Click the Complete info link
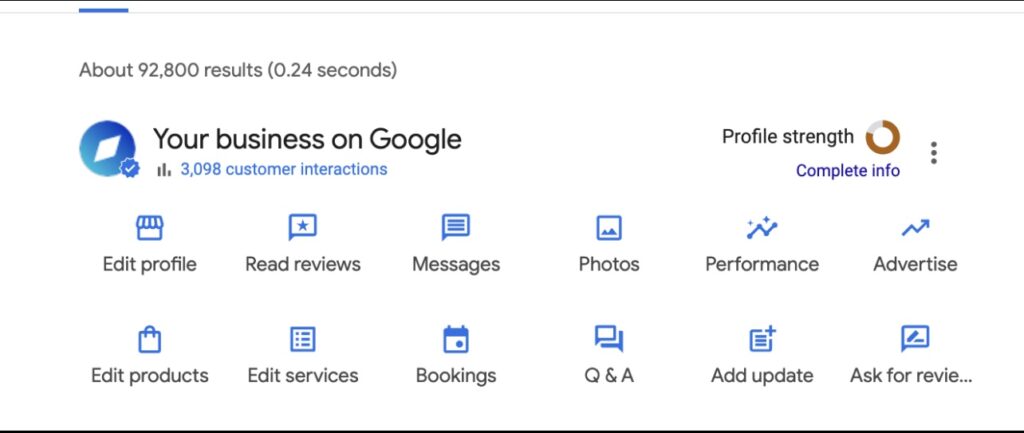1024x433 pixels. (848, 171)
